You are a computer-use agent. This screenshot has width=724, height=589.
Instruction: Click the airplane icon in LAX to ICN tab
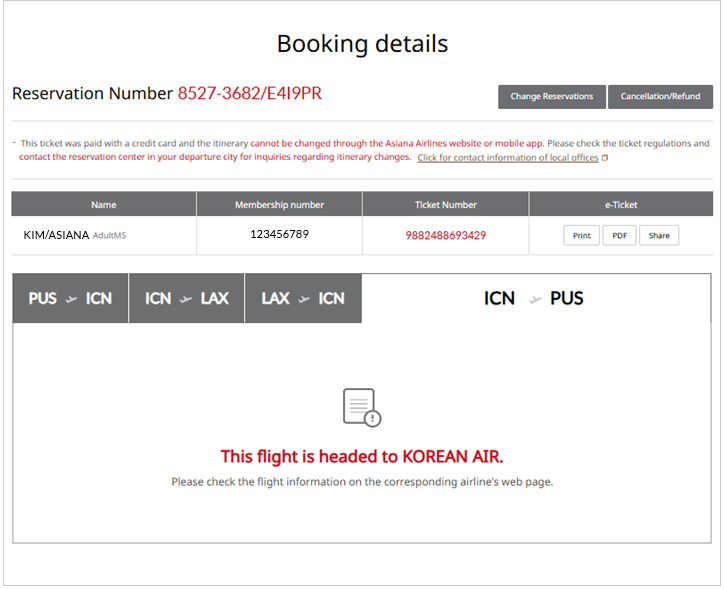coord(304,299)
